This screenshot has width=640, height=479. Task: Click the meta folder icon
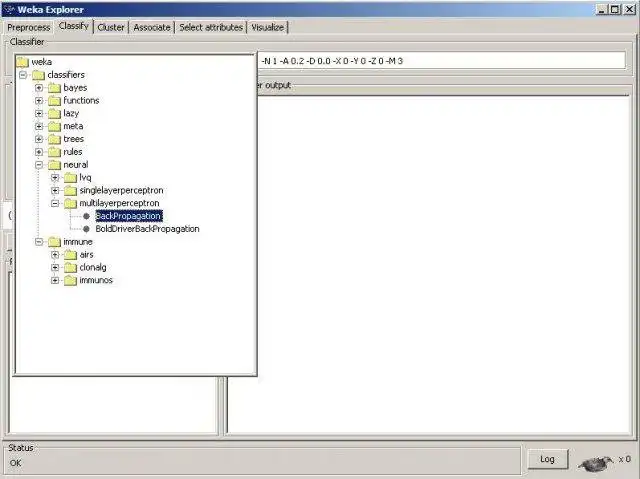pos(54,126)
